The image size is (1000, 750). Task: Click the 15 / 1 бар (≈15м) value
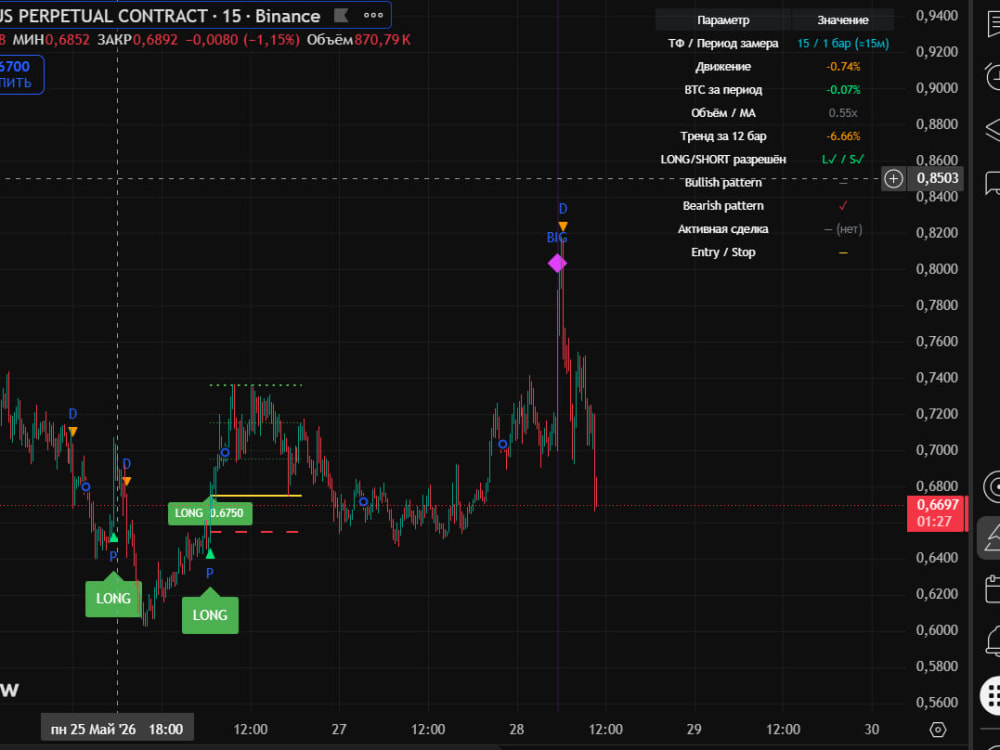(x=842, y=43)
